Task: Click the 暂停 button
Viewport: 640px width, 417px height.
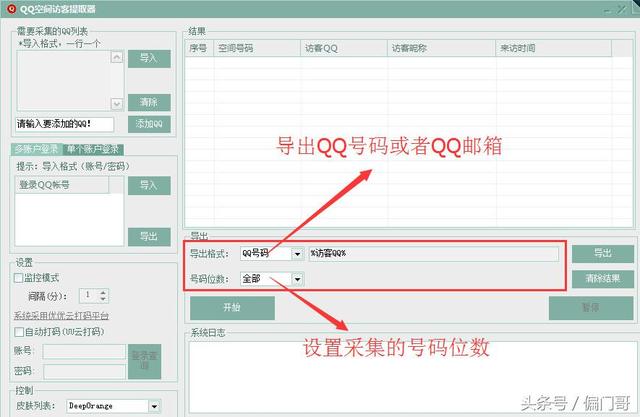Action: click(x=591, y=308)
